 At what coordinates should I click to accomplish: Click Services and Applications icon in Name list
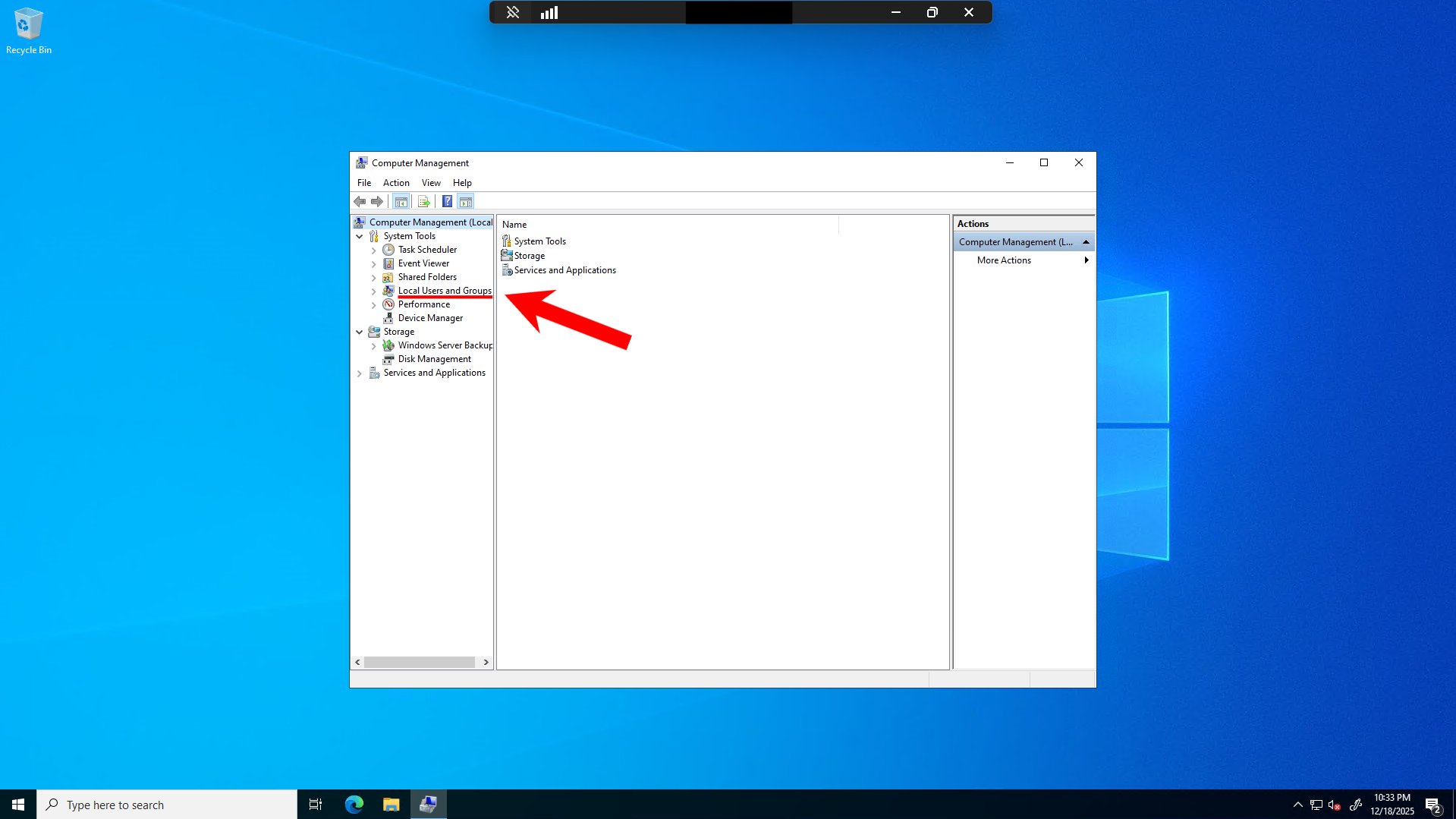507,270
